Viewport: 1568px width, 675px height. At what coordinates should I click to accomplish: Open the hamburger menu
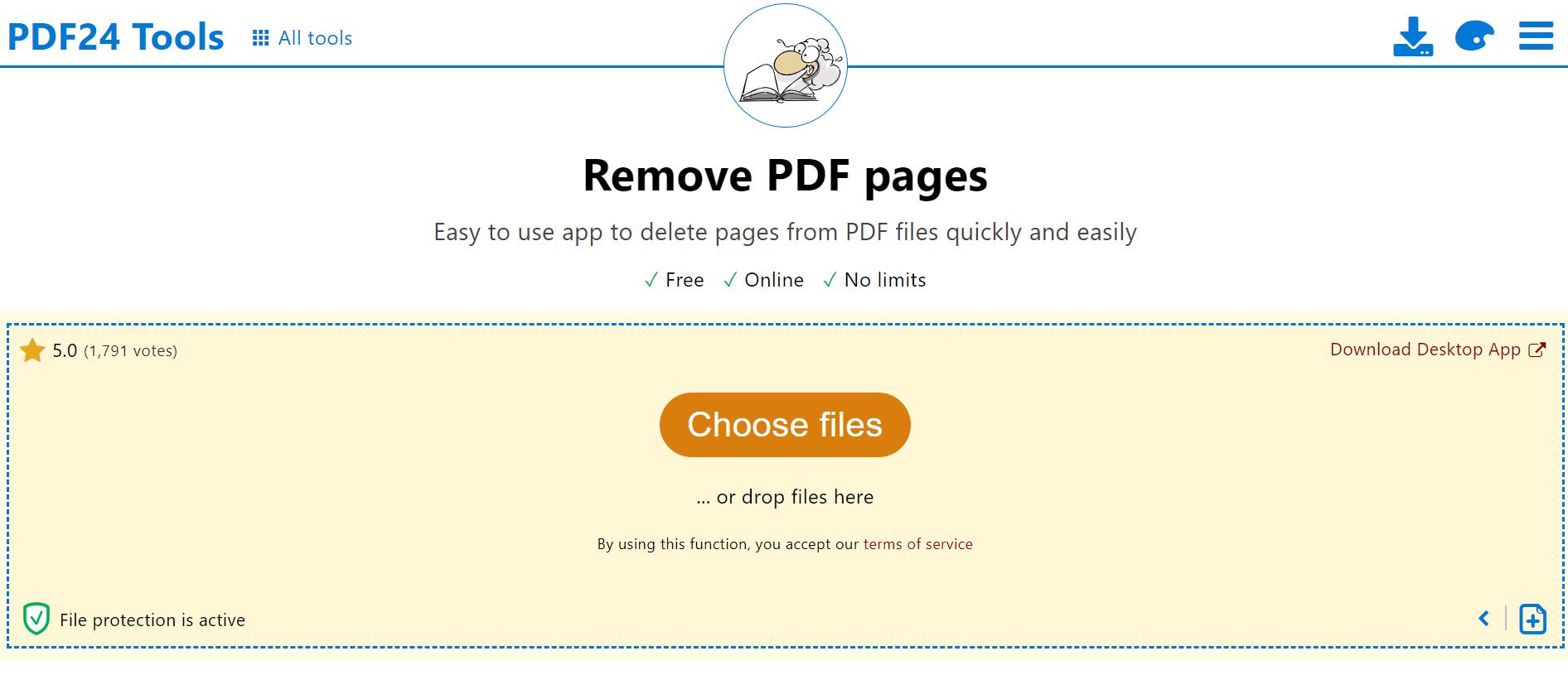click(x=1536, y=36)
